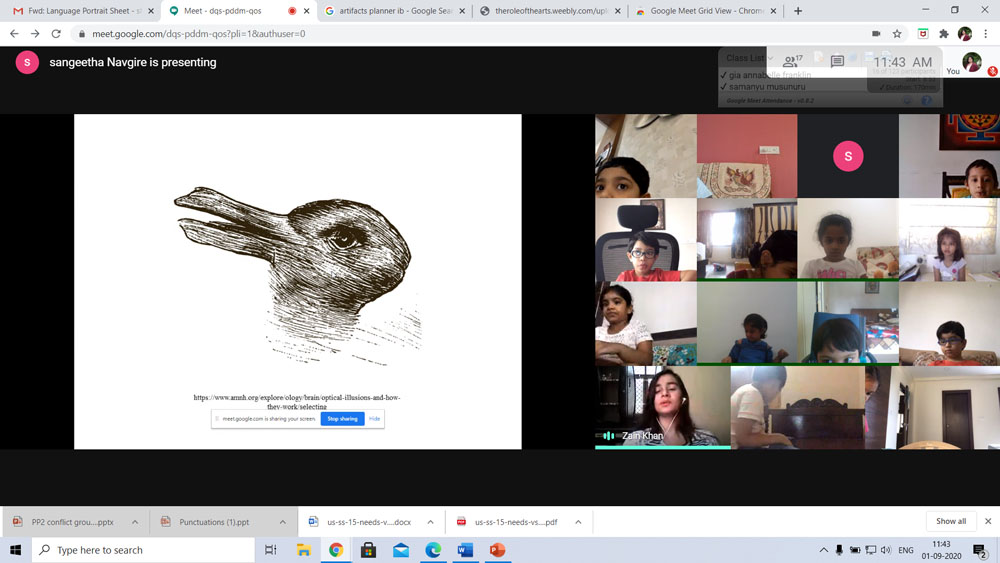The image size is (1000, 563).
Task: Click the amnh.org optical illusions URL text
Action: click(297, 402)
